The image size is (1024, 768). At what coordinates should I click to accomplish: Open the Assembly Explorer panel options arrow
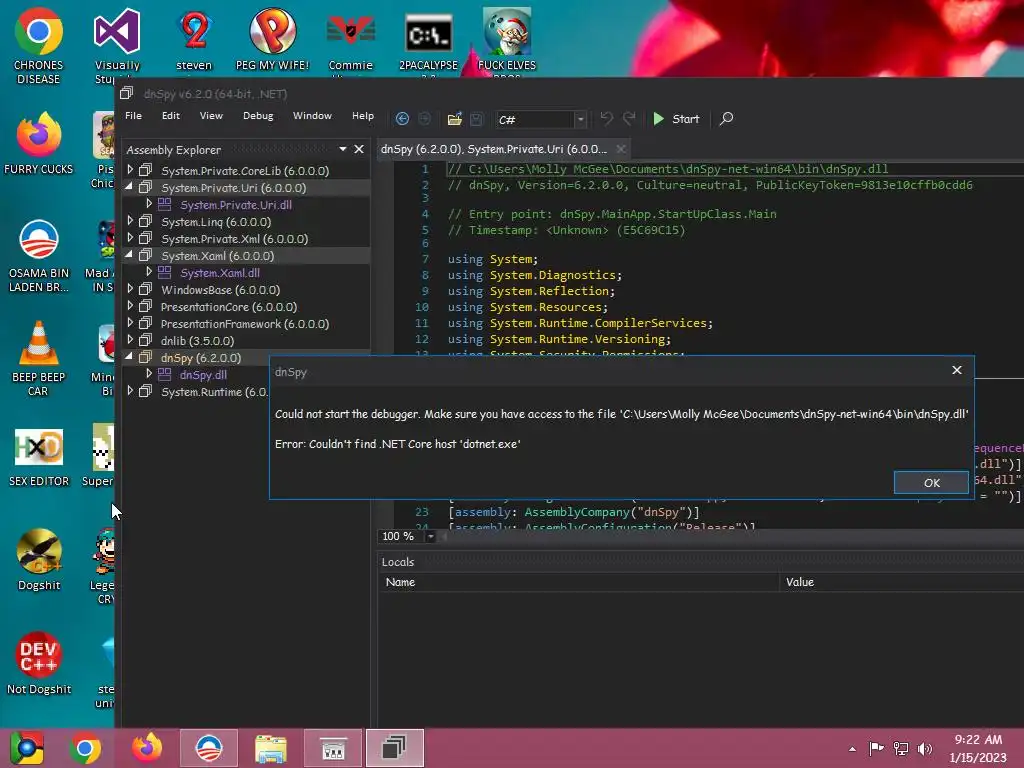(342, 149)
